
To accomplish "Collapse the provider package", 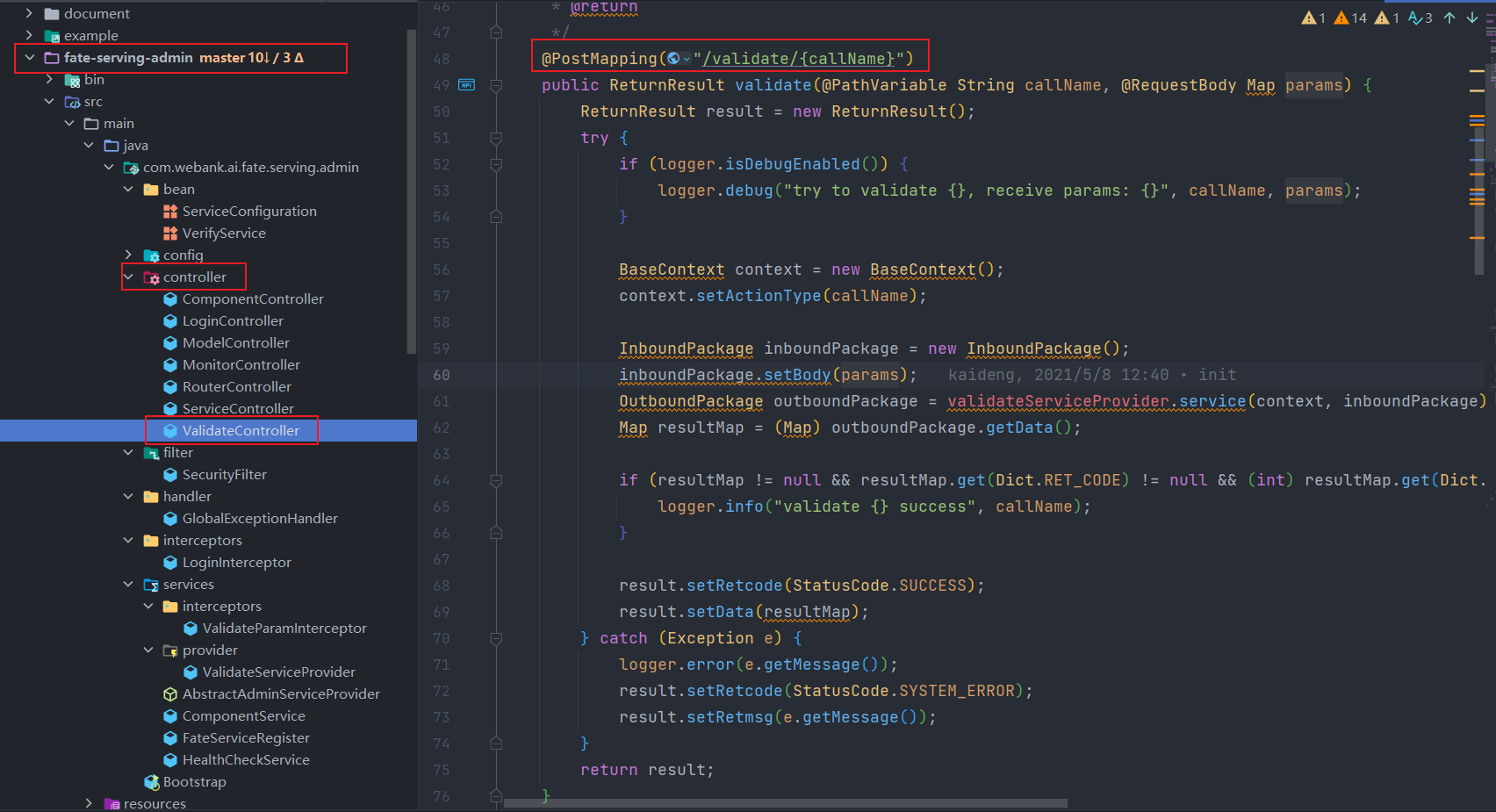I will (x=147, y=650).
